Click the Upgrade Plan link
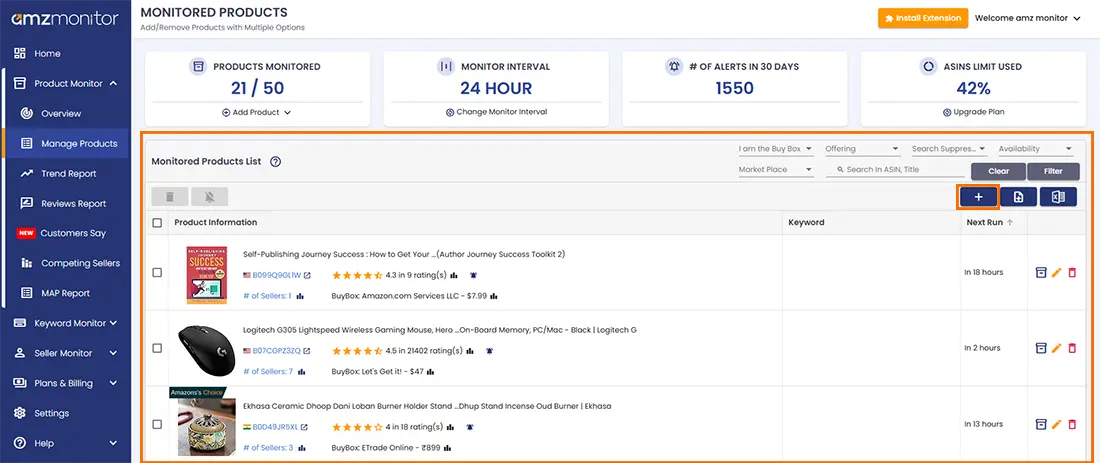 [x=972, y=112]
